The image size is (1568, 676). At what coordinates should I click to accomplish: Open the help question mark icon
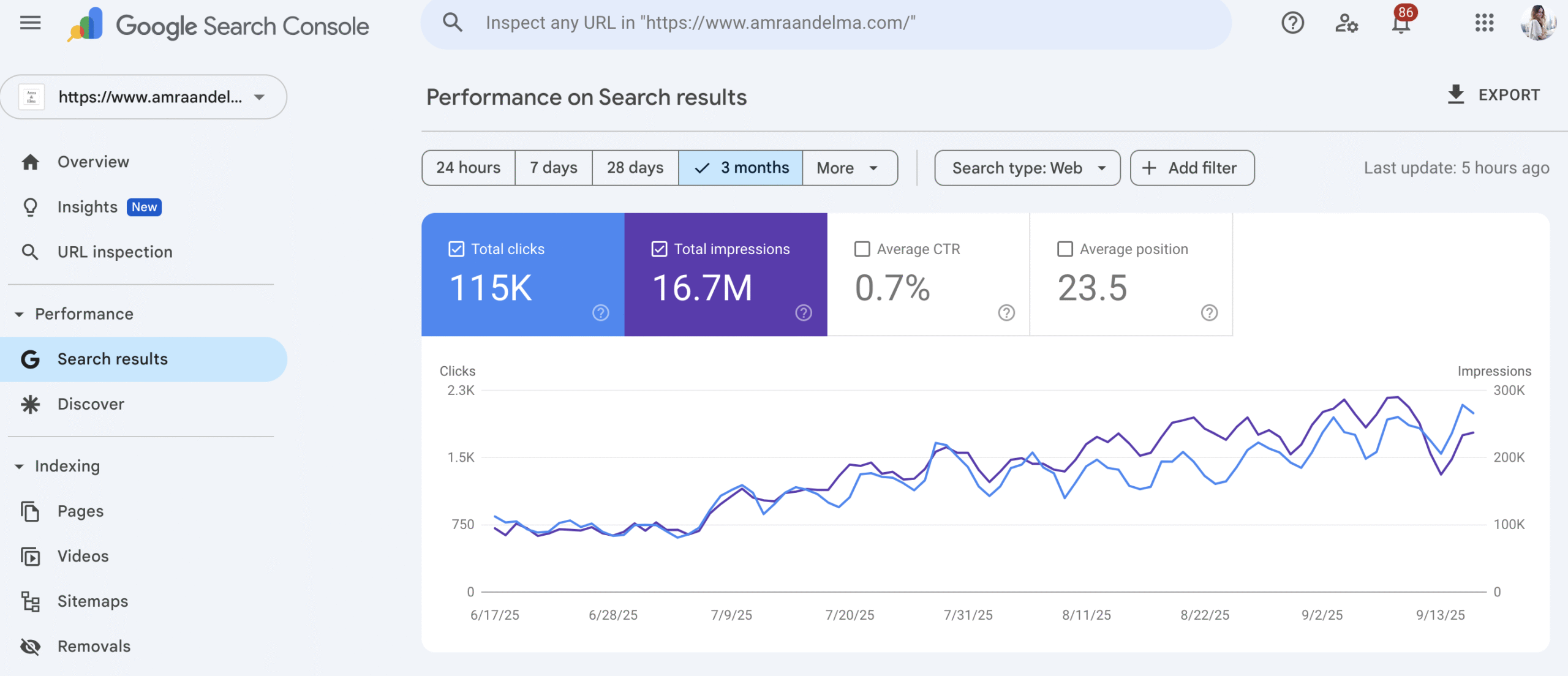coord(1292,23)
